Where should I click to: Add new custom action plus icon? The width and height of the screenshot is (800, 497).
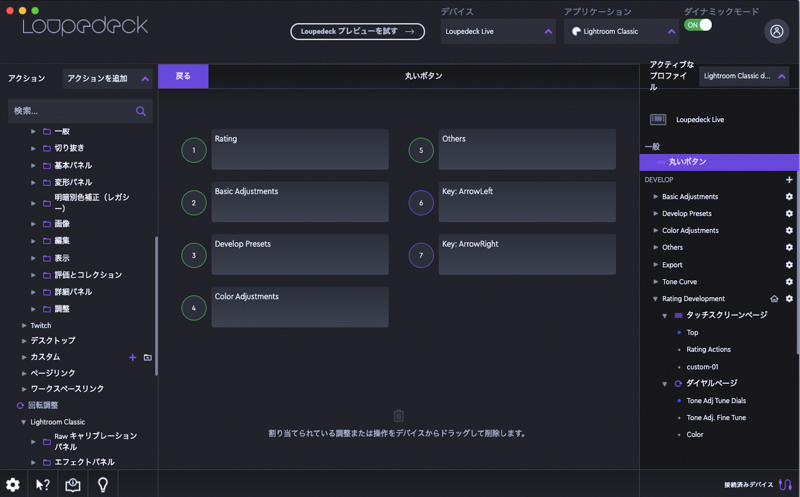click(x=133, y=357)
